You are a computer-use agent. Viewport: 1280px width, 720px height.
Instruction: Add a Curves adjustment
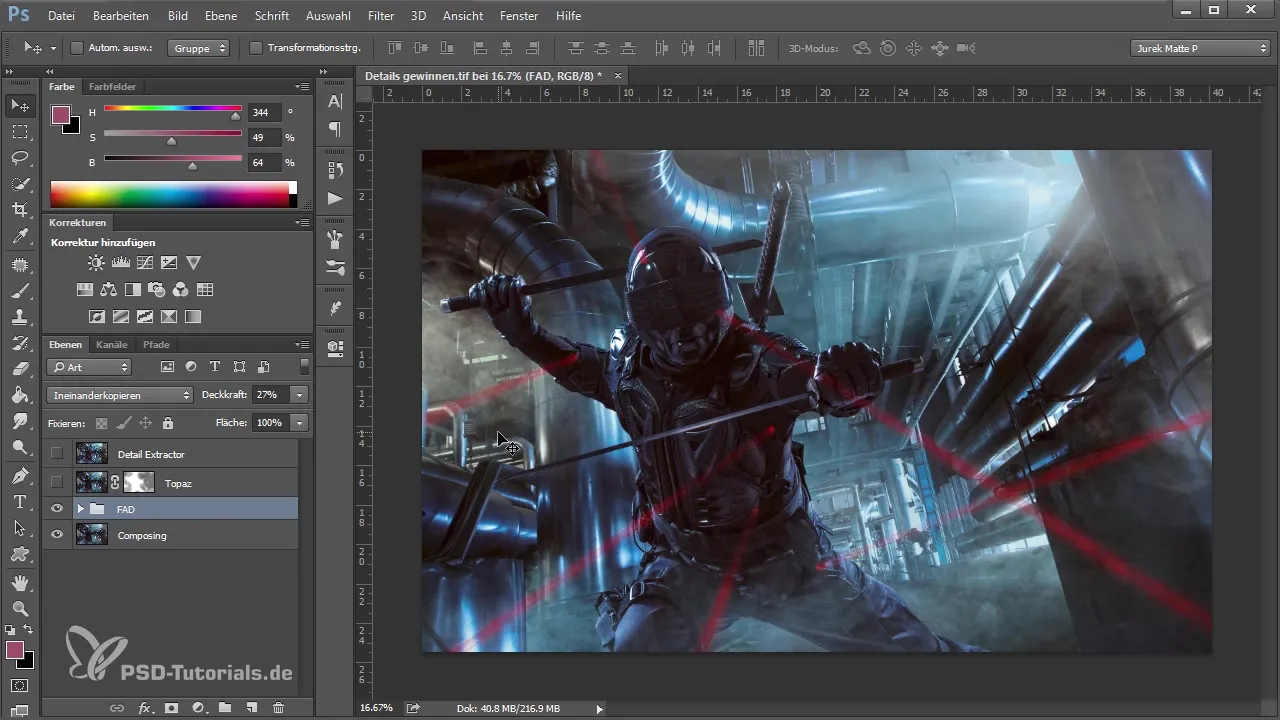point(145,263)
